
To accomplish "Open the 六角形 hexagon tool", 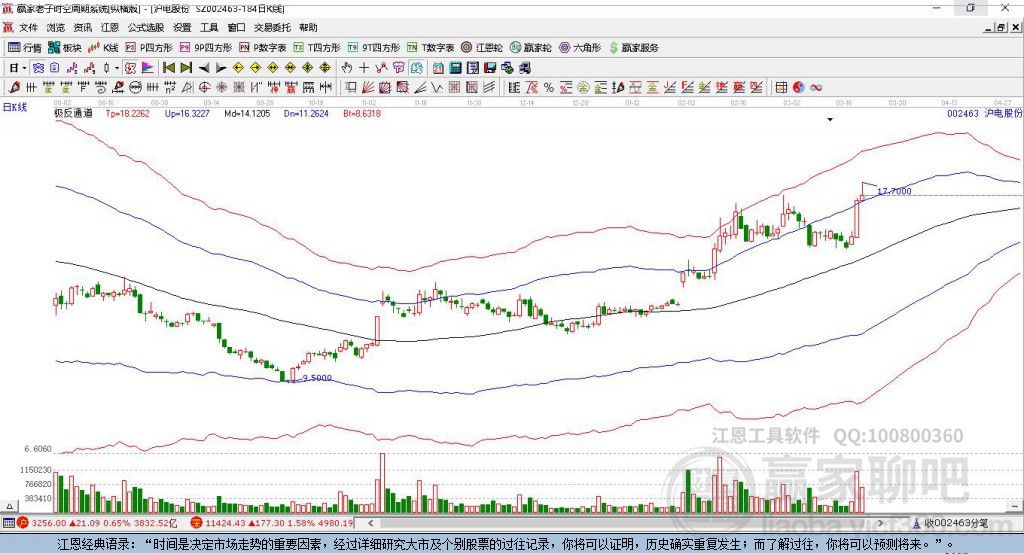I will pos(580,48).
